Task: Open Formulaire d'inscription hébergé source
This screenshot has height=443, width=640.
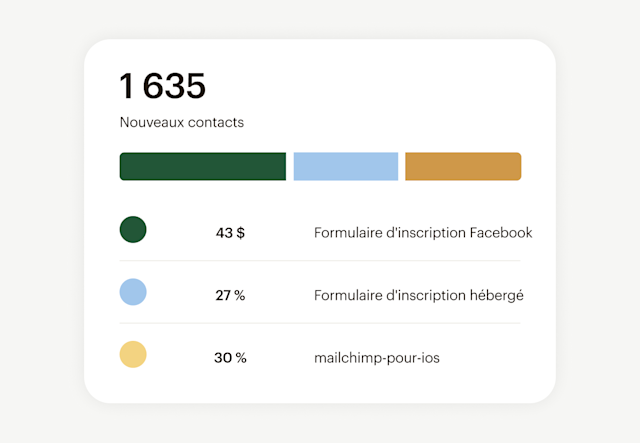Action: coord(419,295)
